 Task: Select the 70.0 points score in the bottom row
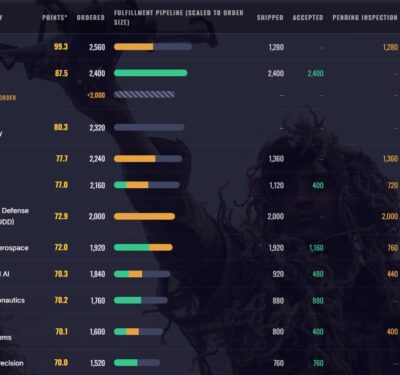point(61,363)
